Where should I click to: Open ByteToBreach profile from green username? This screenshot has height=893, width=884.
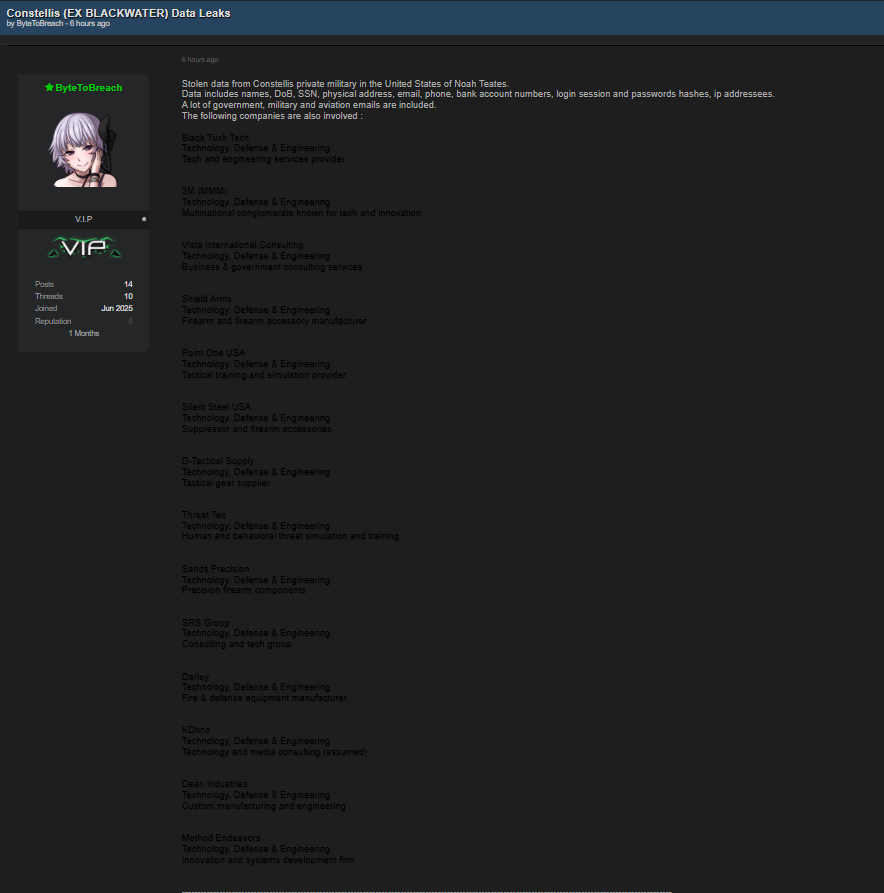coord(88,88)
